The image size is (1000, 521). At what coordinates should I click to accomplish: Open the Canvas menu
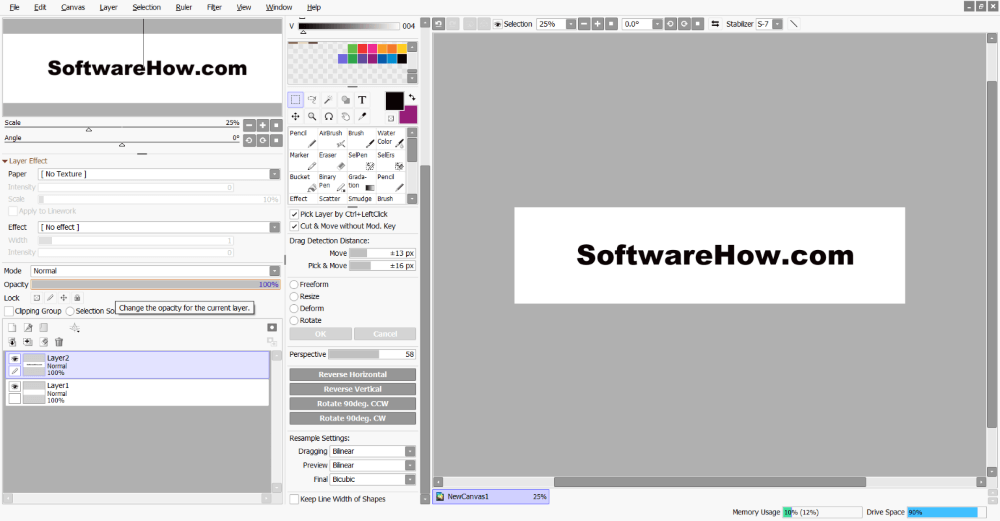tap(73, 7)
